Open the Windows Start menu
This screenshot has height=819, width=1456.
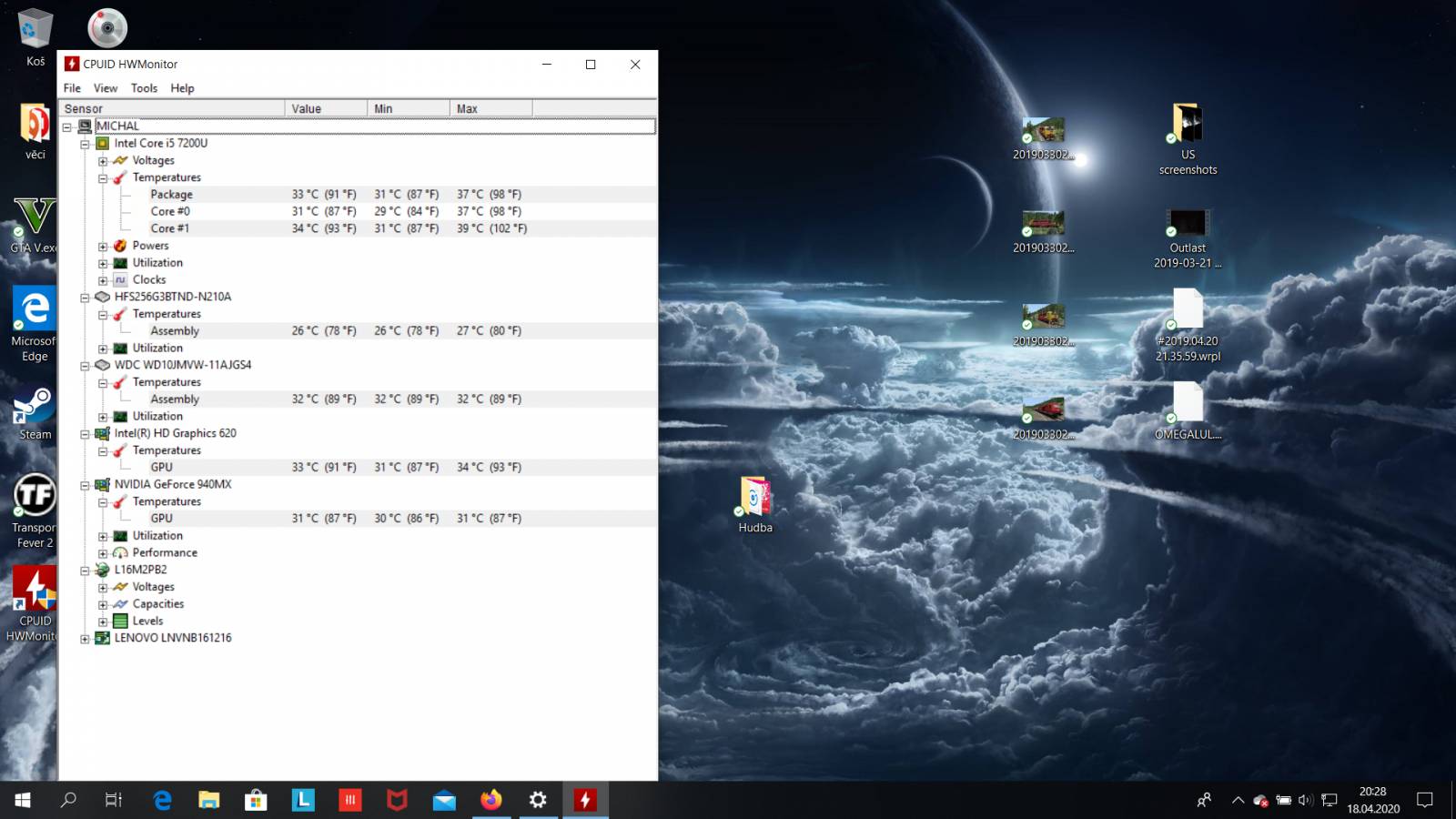click(x=23, y=800)
